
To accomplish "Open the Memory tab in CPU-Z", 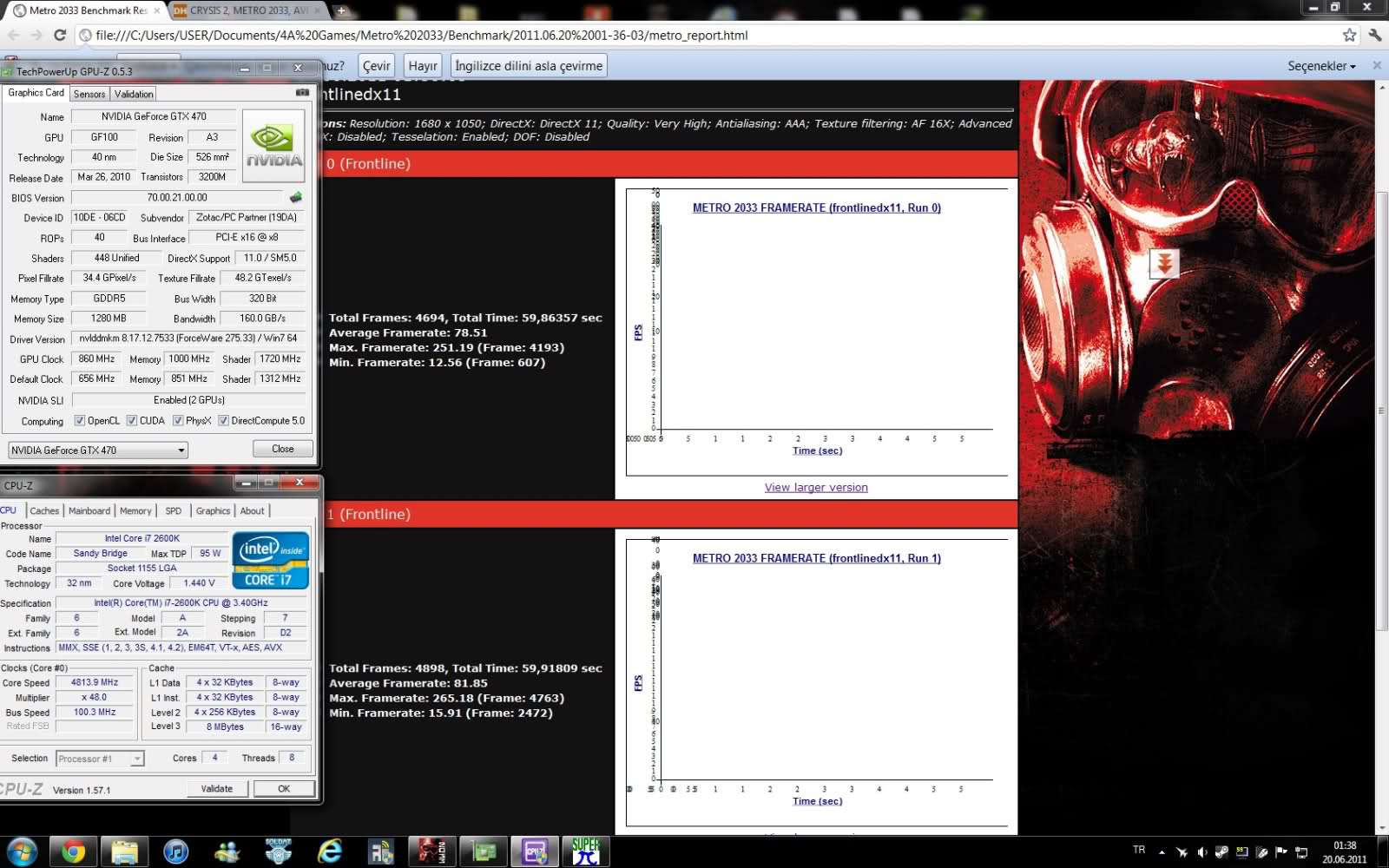I will click(135, 511).
